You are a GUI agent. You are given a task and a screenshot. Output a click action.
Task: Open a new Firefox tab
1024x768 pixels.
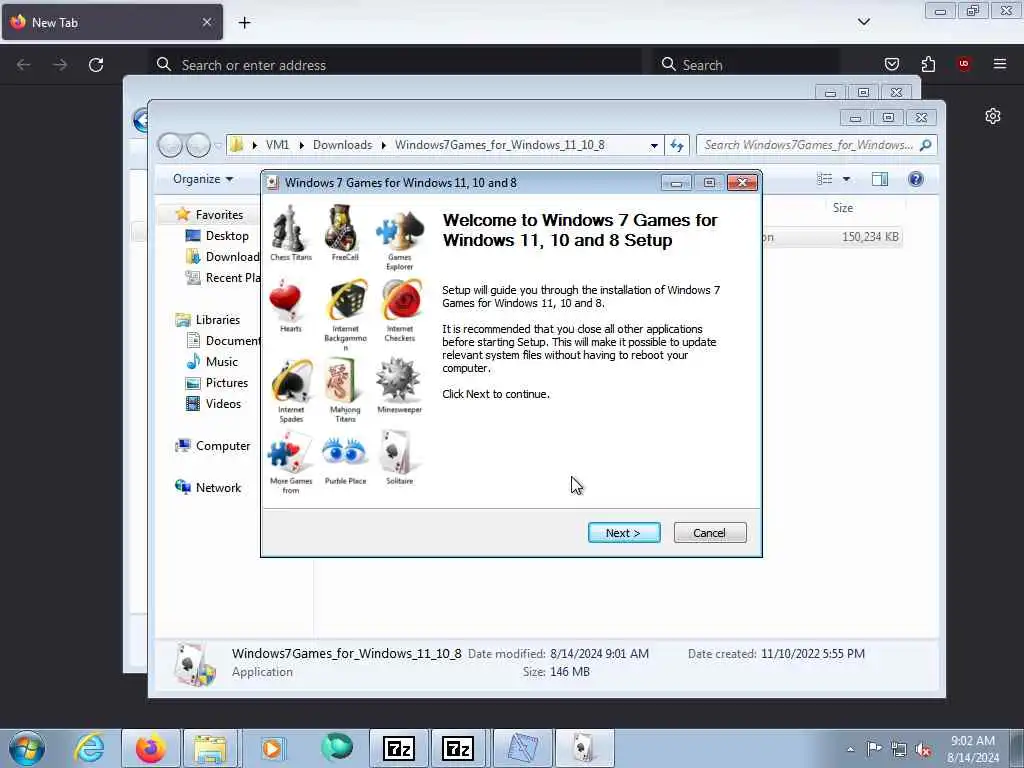(244, 22)
